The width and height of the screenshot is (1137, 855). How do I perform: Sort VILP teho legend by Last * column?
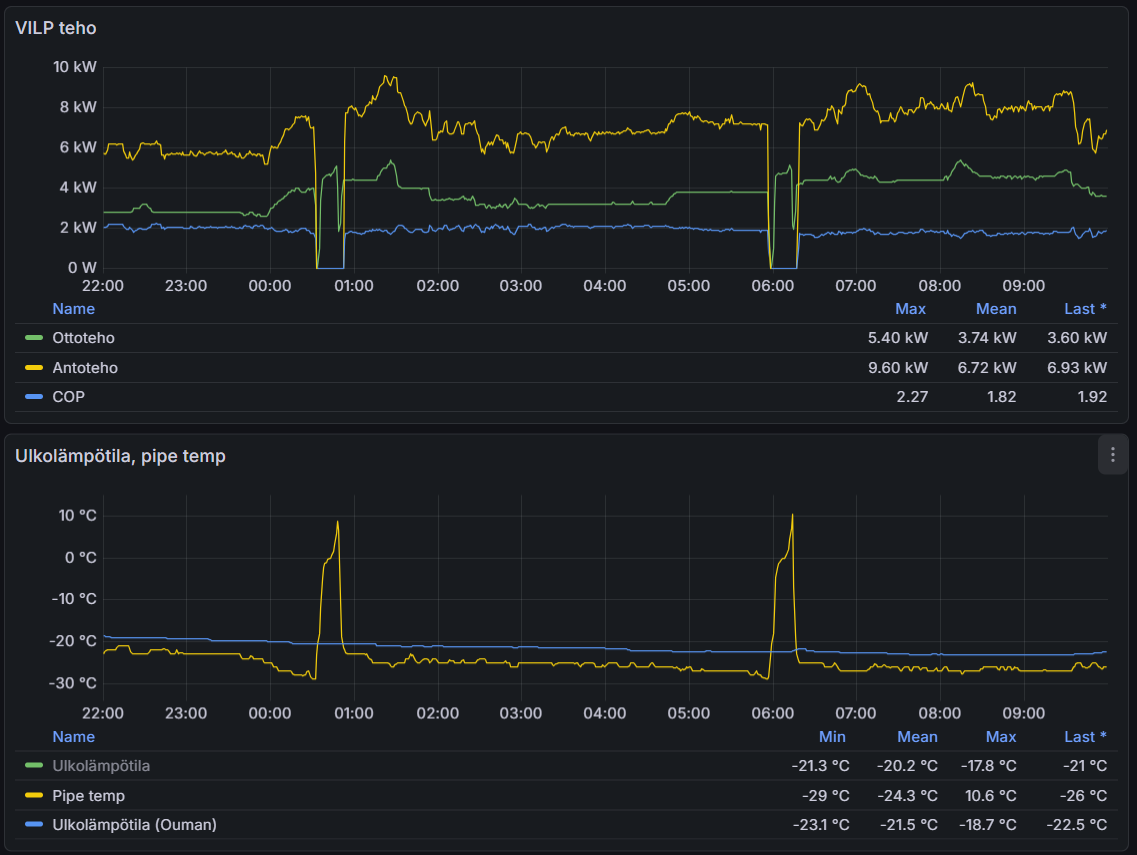click(x=1085, y=309)
